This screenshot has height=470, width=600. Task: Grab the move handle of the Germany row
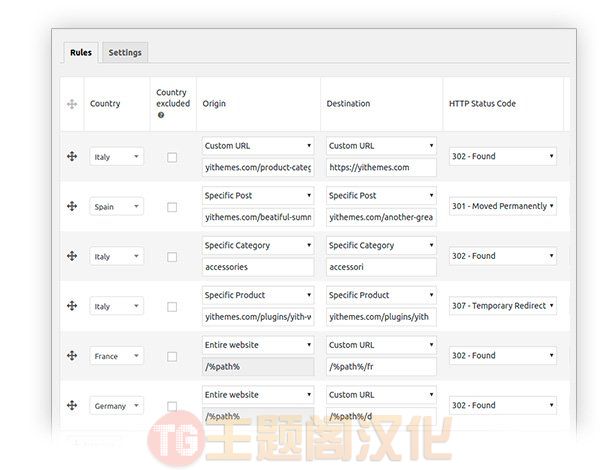pos(72,405)
